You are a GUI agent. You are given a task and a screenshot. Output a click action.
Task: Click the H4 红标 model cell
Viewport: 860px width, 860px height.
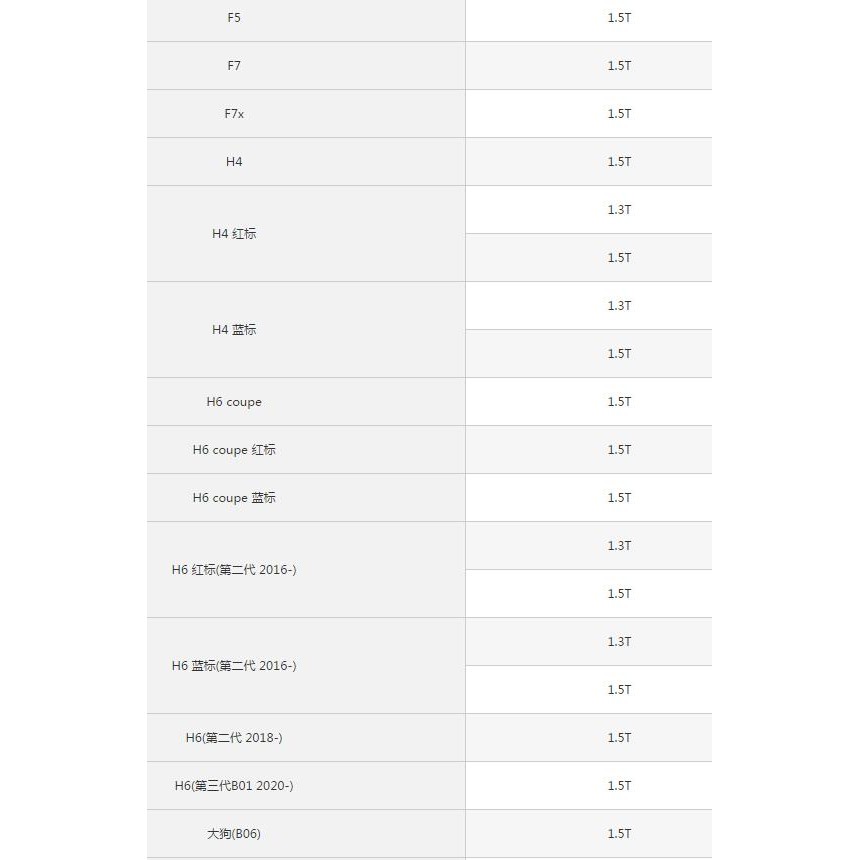click(x=234, y=234)
